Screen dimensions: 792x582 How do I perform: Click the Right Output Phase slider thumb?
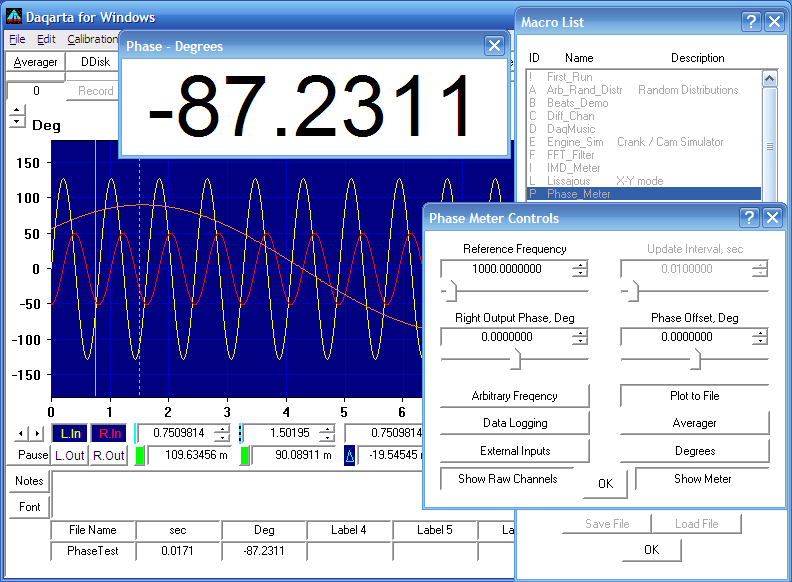click(x=518, y=359)
